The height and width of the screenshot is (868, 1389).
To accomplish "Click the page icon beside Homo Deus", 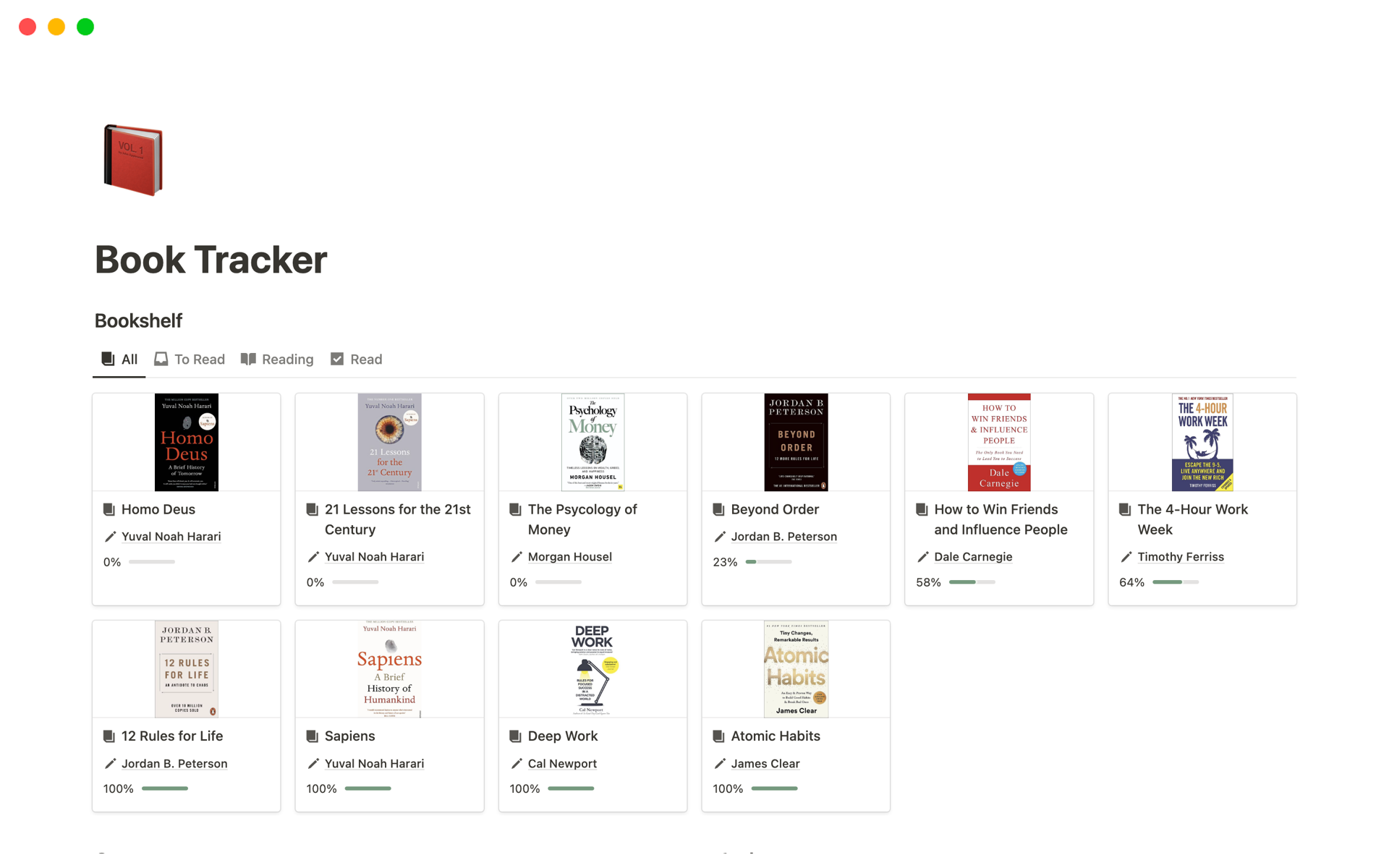I will [109, 509].
